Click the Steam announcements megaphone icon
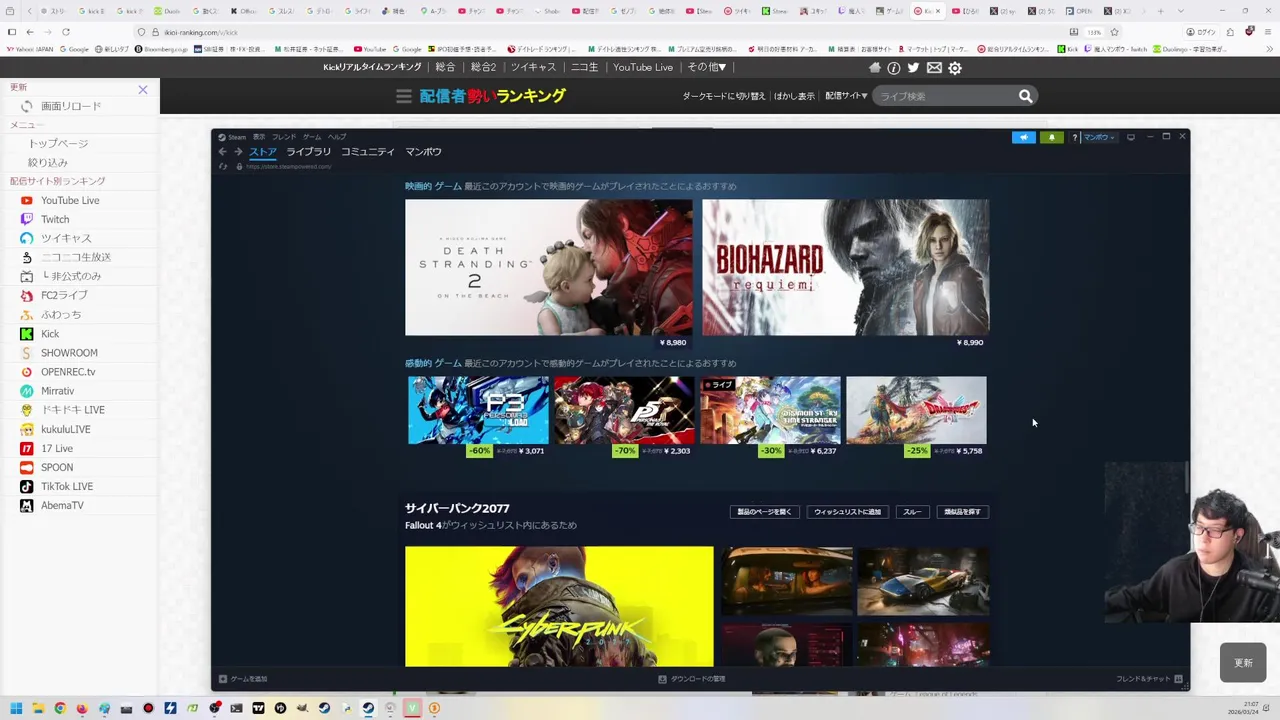Image resolution: width=1280 pixels, height=720 pixels. pos(1023,137)
